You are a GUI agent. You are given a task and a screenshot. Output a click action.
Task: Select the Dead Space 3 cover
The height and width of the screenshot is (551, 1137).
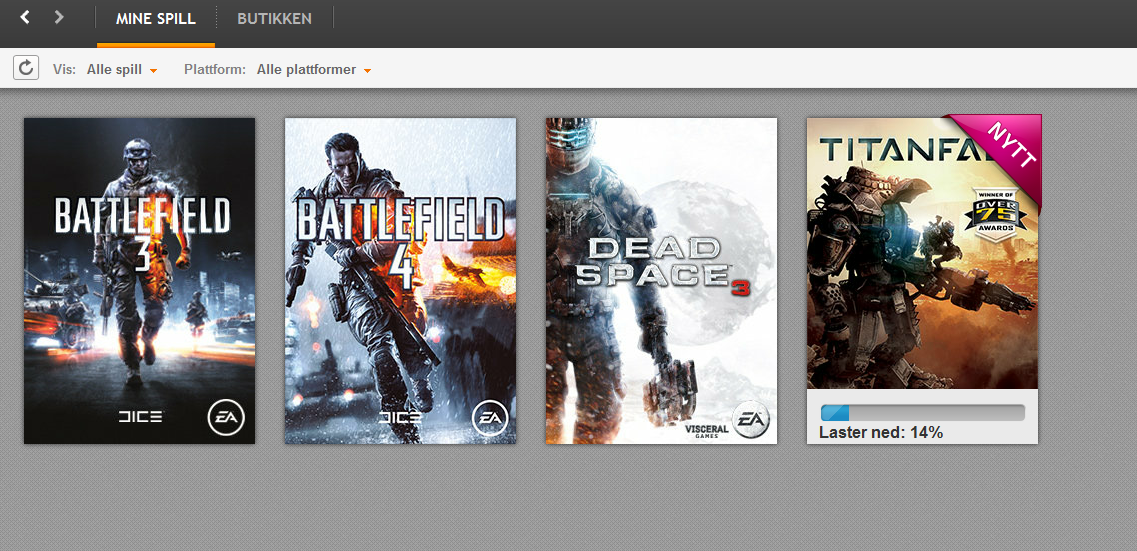pos(661,281)
